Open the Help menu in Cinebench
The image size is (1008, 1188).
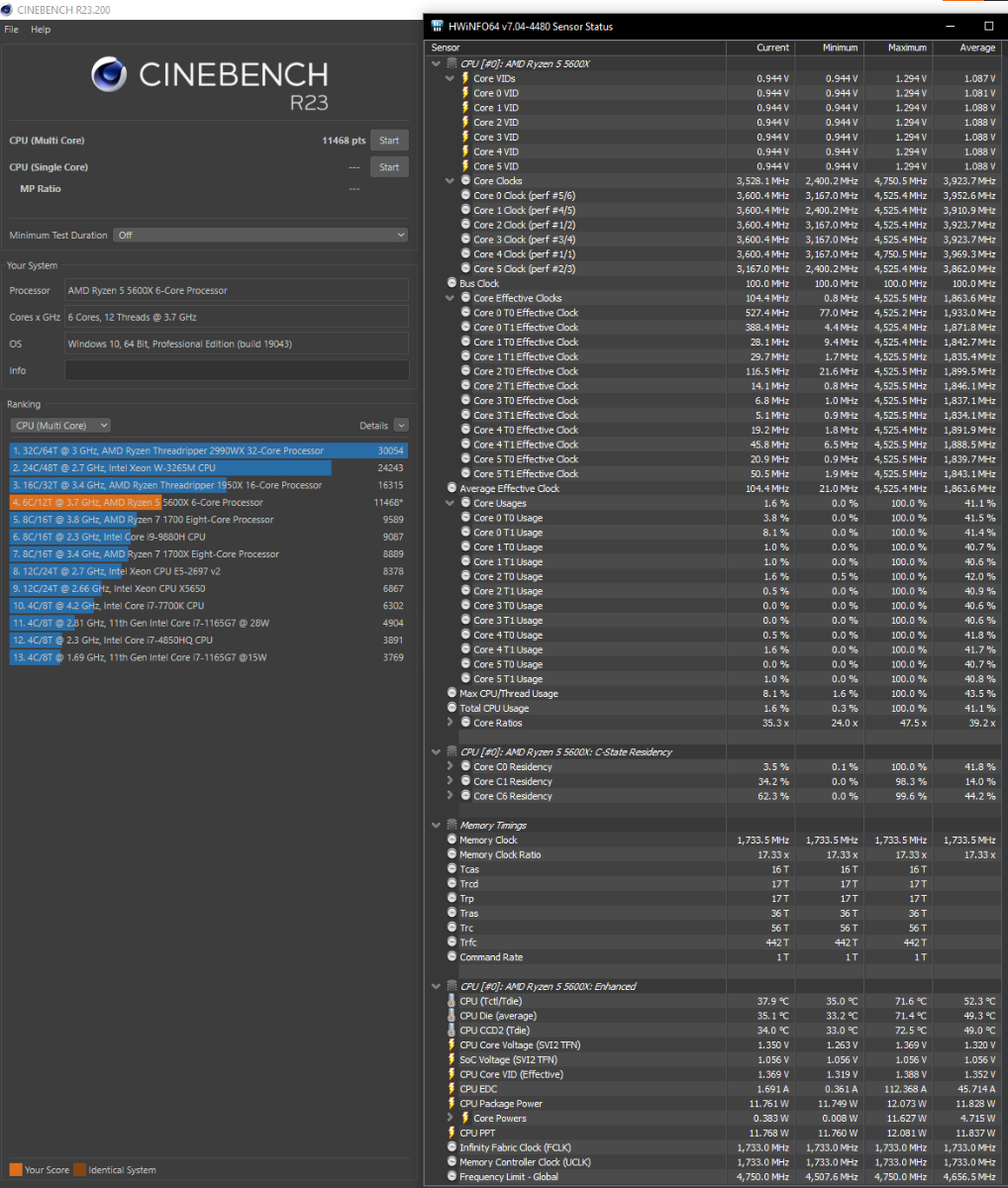tap(41, 30)
